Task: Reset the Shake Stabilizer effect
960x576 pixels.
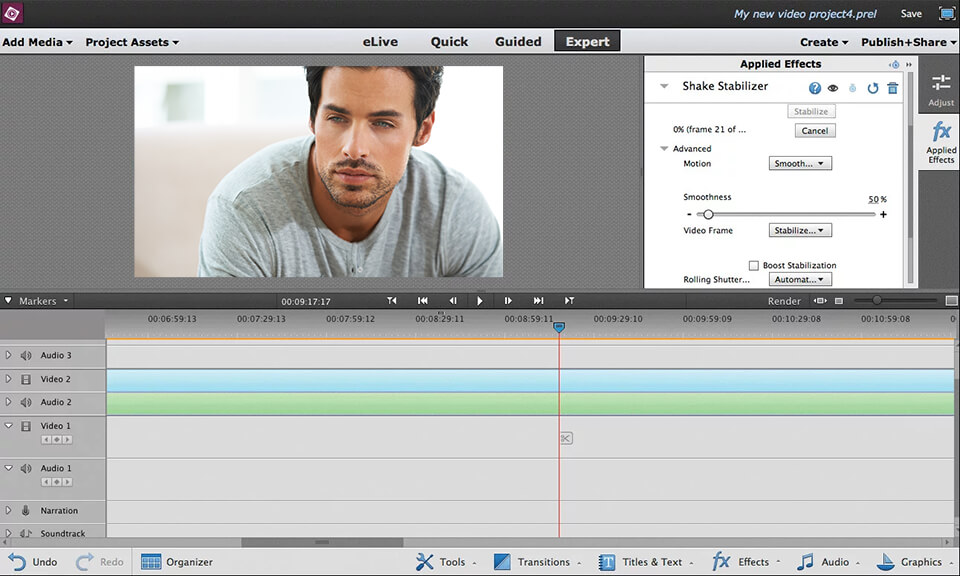Action: (x=872, y=88)
